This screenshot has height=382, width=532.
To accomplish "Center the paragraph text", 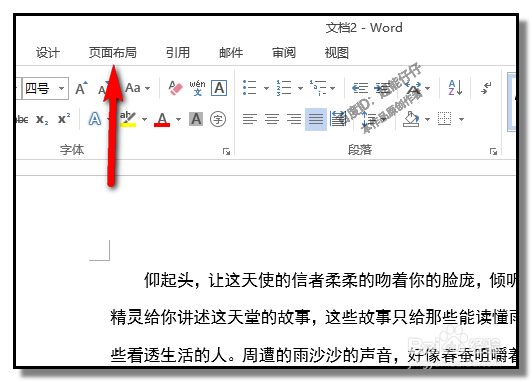I will [272, 119].
